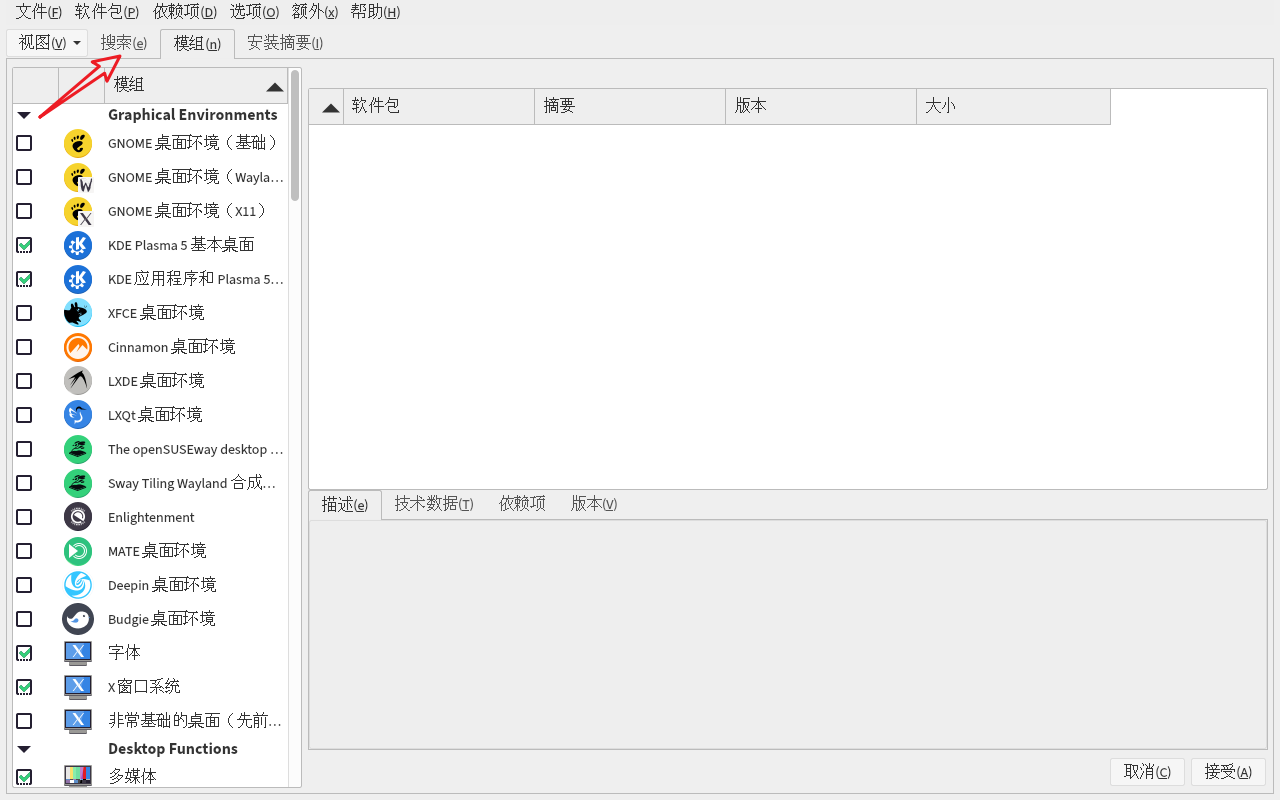Sort patterns by the 模组 column header
The image size is (1280, 800).
coord(196,86)
